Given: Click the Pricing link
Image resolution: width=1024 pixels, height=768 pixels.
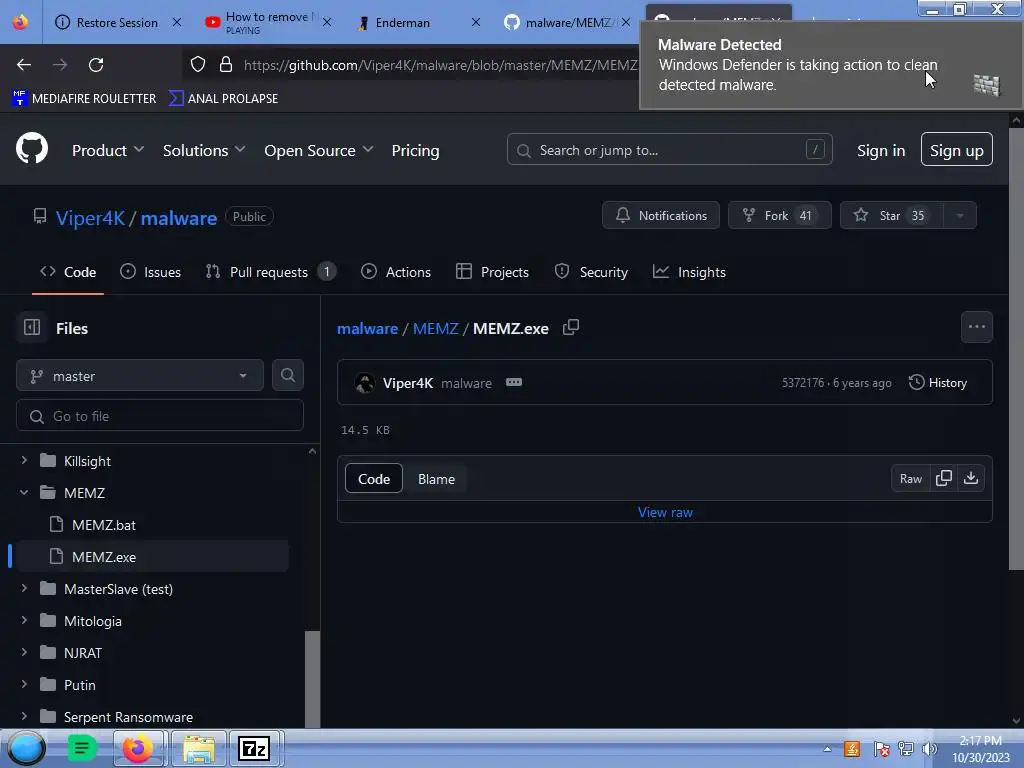Looking at the screenshot, I should [x=415, y=150].
